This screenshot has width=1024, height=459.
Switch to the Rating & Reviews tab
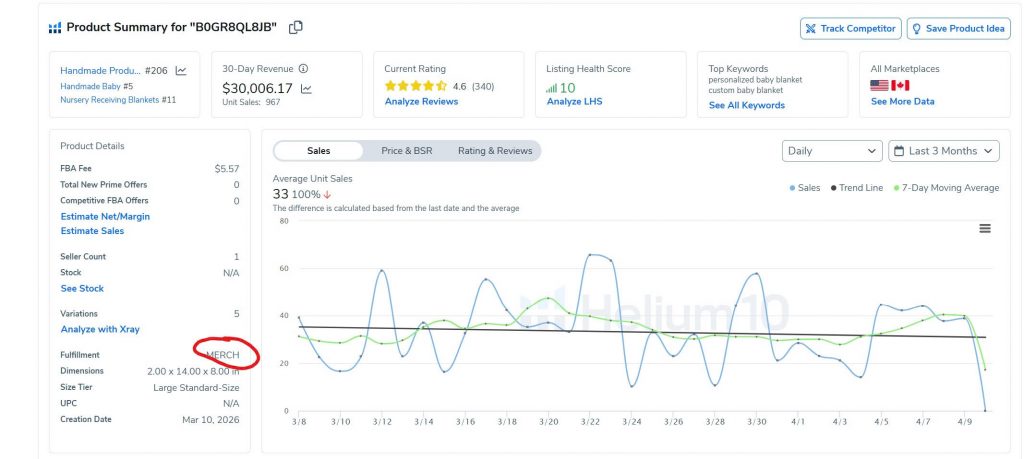pos(494,151)
